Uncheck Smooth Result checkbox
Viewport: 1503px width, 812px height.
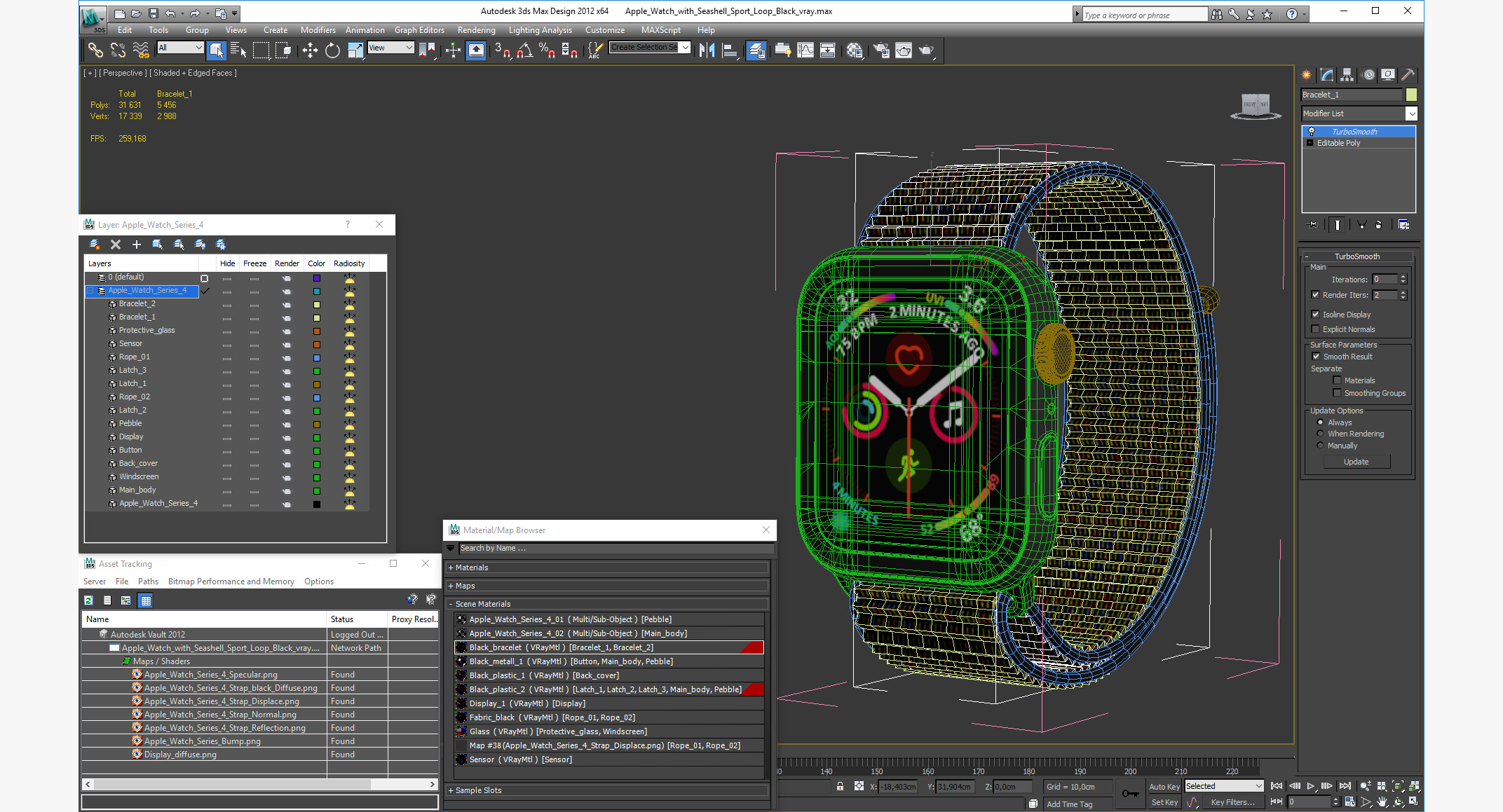[1317, 357]
